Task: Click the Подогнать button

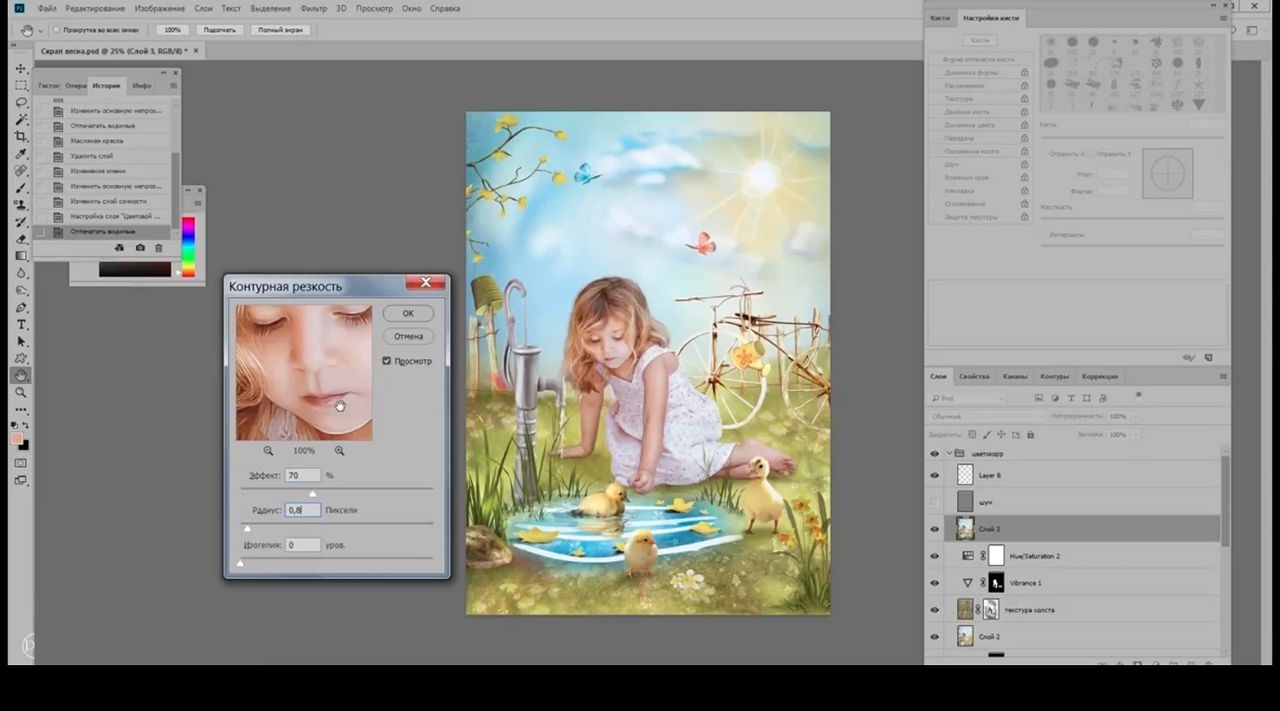Action: point(218,30)
